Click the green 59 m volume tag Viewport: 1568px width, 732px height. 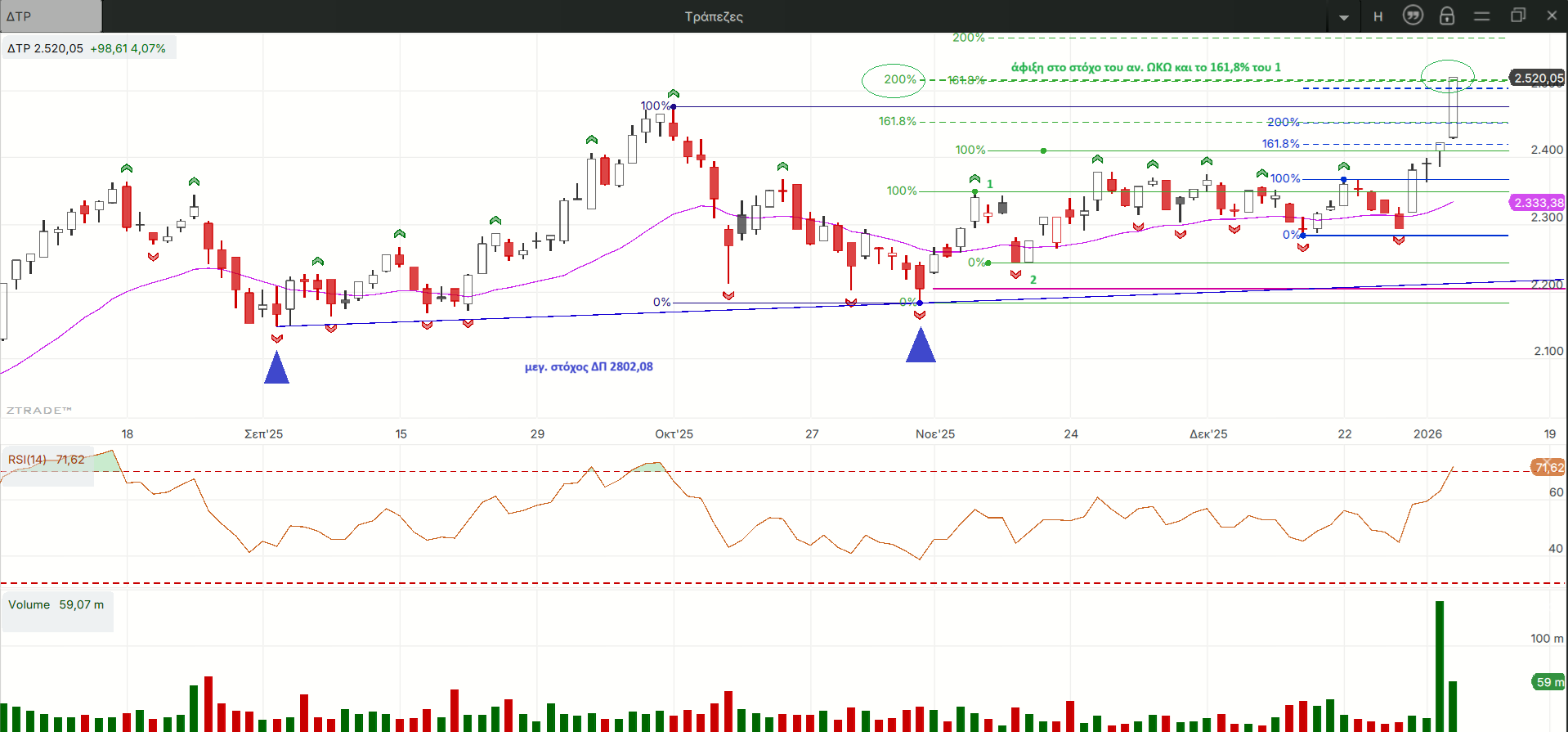pyautogui.click(x=1548, y=682)
